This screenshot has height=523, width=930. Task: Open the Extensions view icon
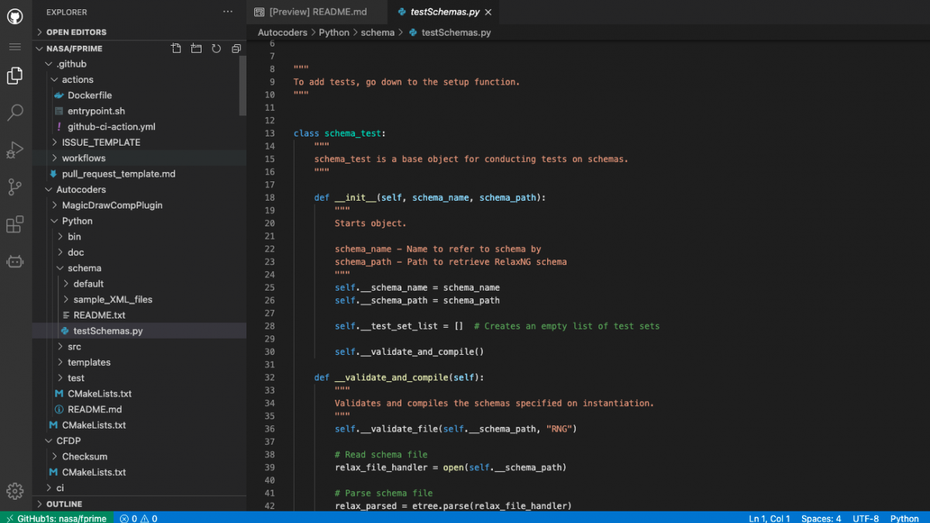[x=15, y=225]
